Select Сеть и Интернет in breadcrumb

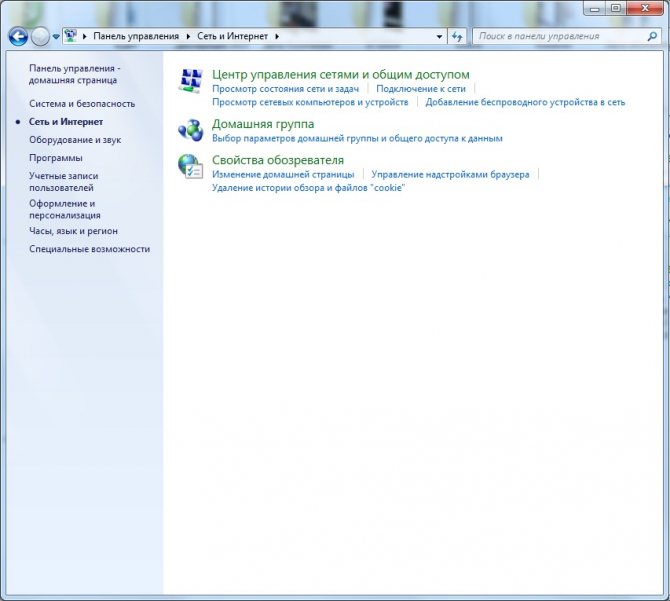tap(232, 36)
